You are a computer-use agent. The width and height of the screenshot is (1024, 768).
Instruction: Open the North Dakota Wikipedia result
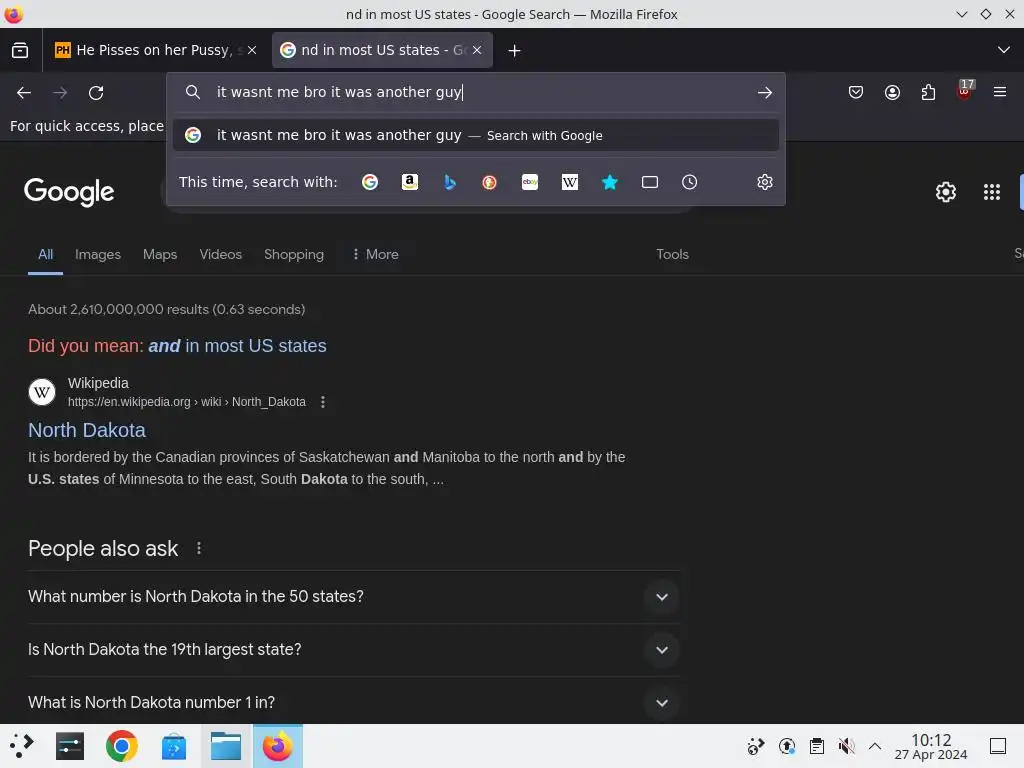click(x=87, y=430)
